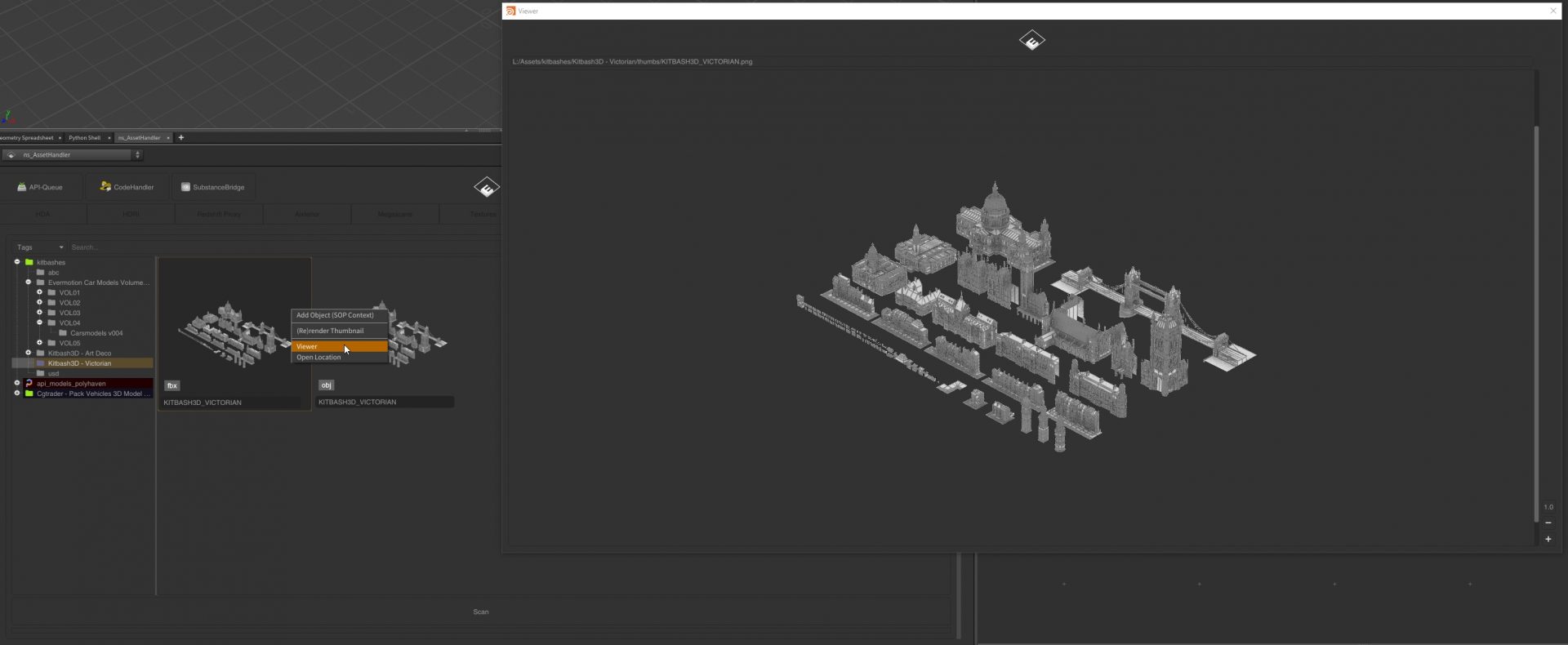Viewport: 1568px width, 645px height.
Task: Expand the VOL01 folder
Action: 39,292
